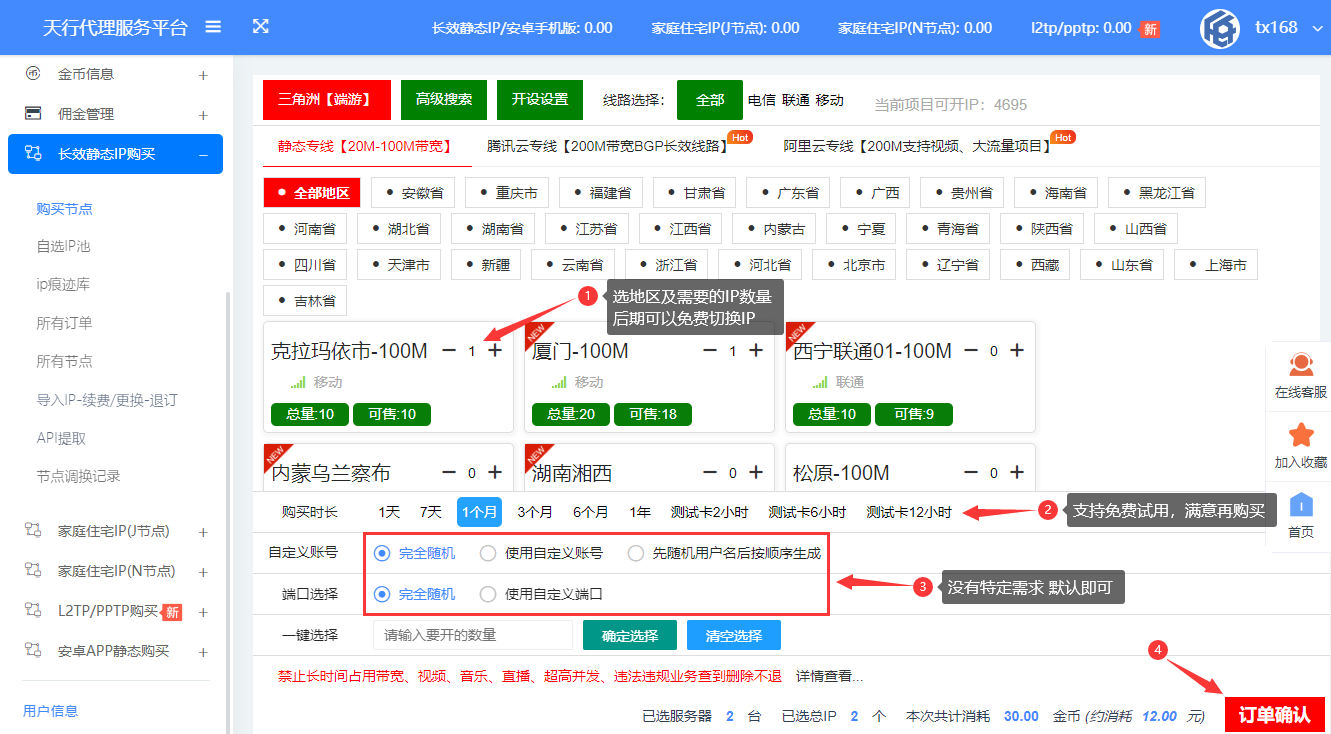Click the tx168 account logo icon
The height and width of the screenshot is (734, 1331).
[1220, 27]
